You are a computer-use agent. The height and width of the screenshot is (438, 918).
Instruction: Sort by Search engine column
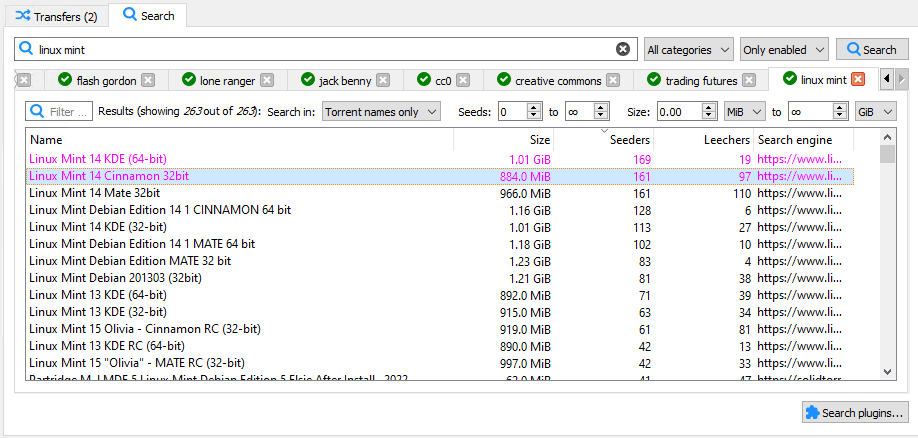pyautogui.click(x=803, y=140)
